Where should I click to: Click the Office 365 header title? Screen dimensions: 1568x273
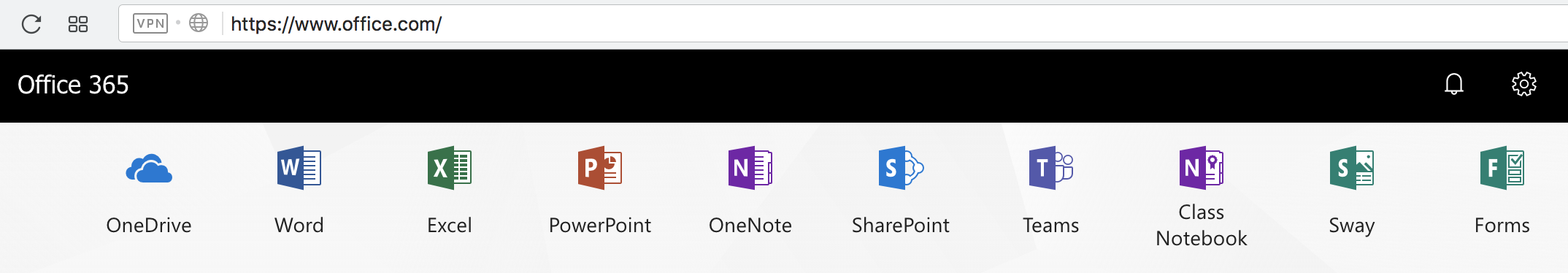click(73, 85)
